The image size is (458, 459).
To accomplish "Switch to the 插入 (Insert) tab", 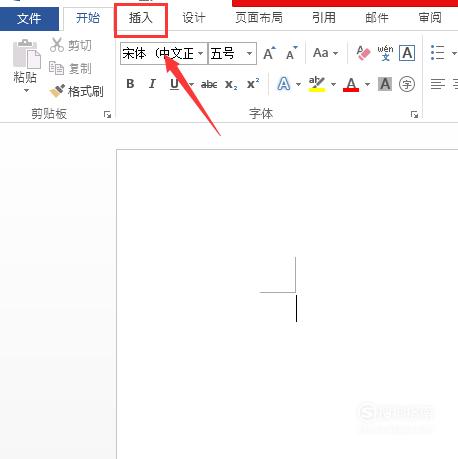I will click(141, 18).
